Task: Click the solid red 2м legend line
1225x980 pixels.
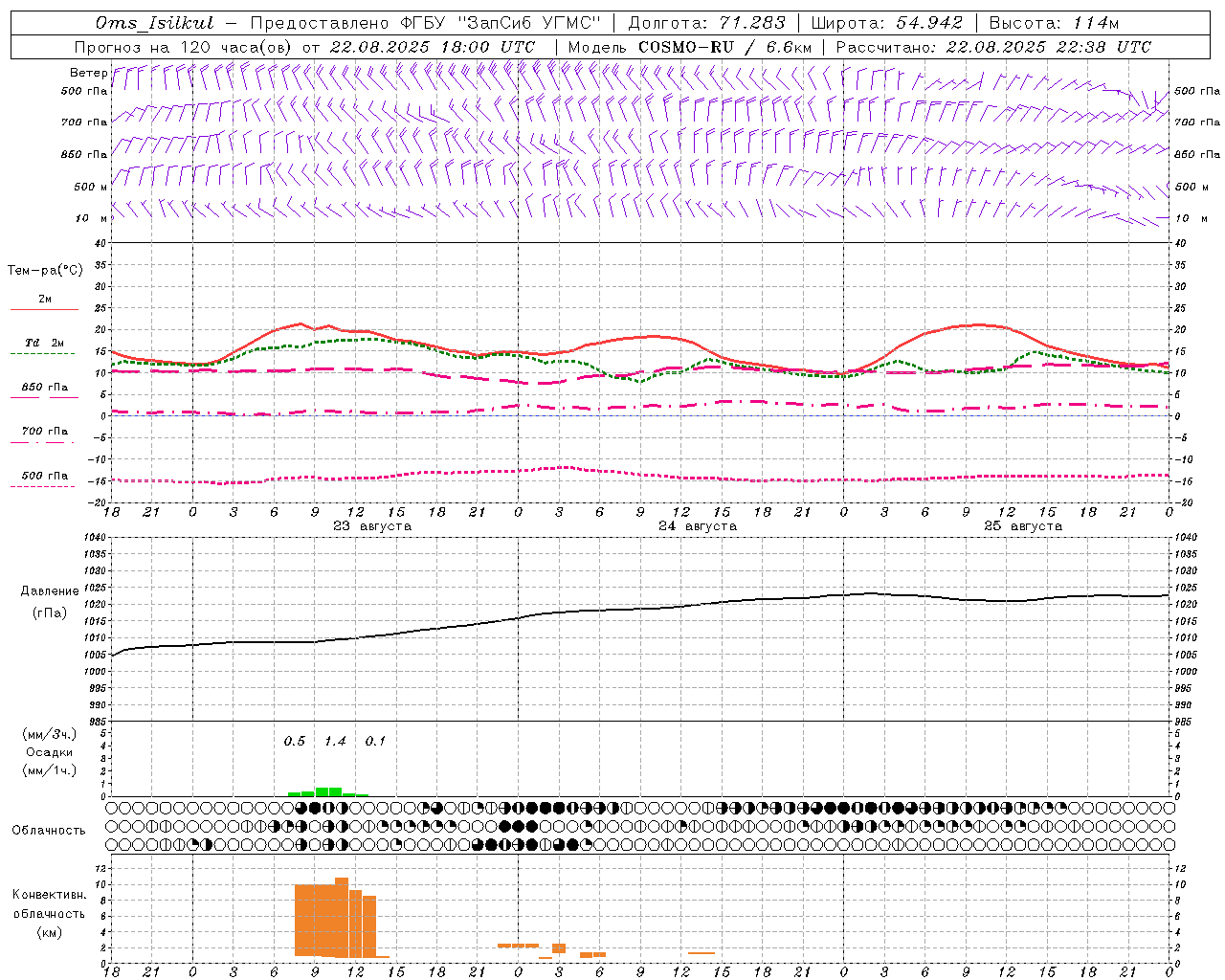Action: click(44, 309)
